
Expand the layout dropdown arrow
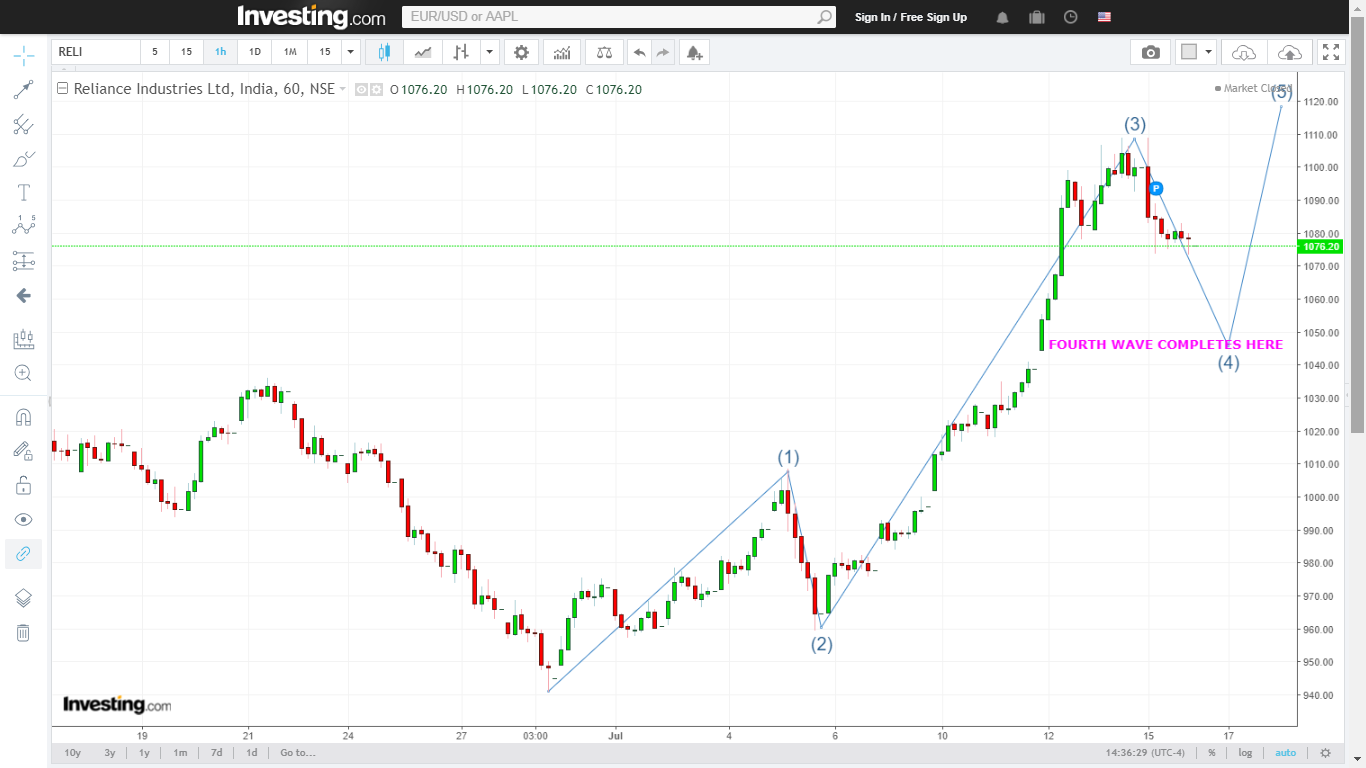[1209, 52]
